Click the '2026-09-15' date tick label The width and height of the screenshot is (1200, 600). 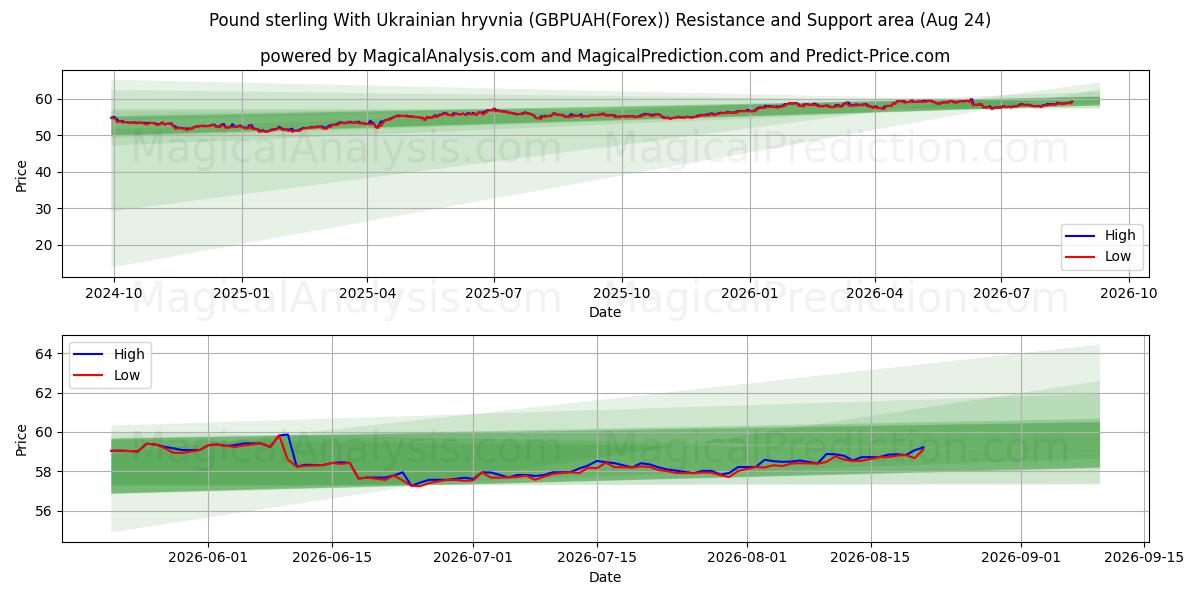point(1145,560)
